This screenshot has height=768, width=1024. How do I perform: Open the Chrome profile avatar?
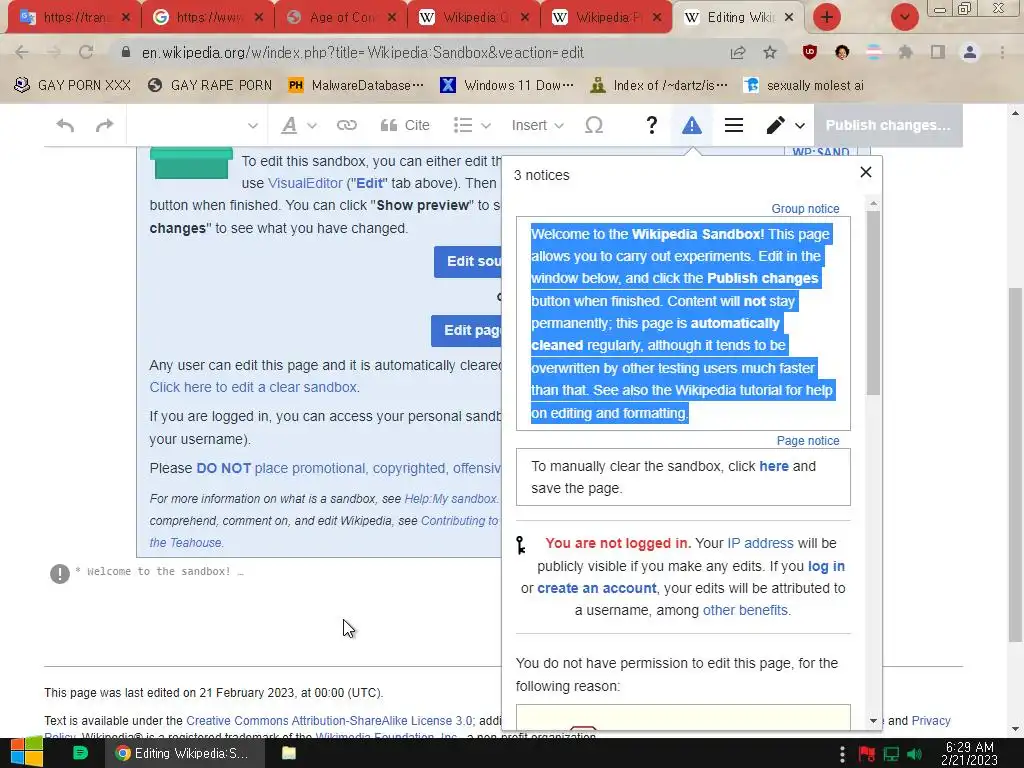(x=970, y=52)
